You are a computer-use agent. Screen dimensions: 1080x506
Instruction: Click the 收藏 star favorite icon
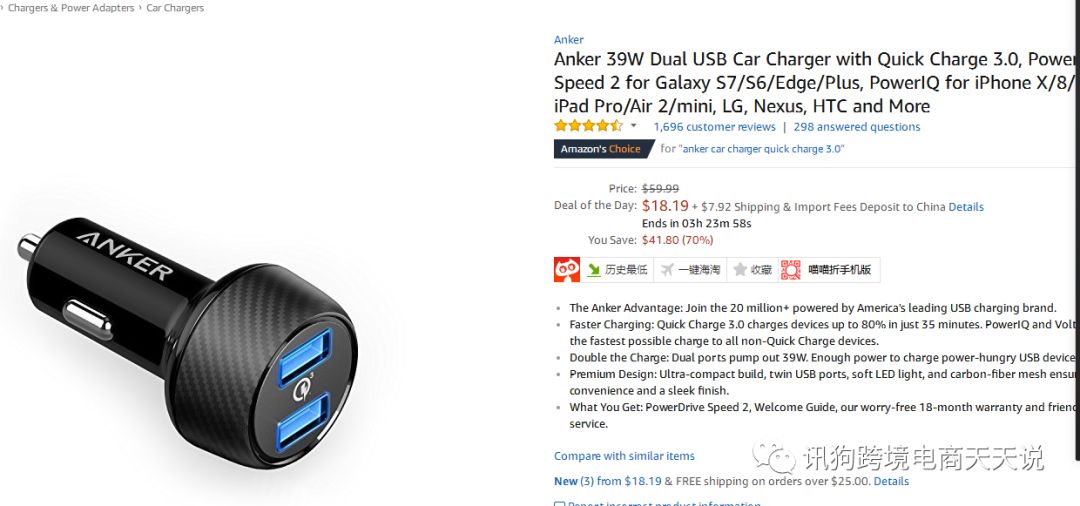pos(740,270)
